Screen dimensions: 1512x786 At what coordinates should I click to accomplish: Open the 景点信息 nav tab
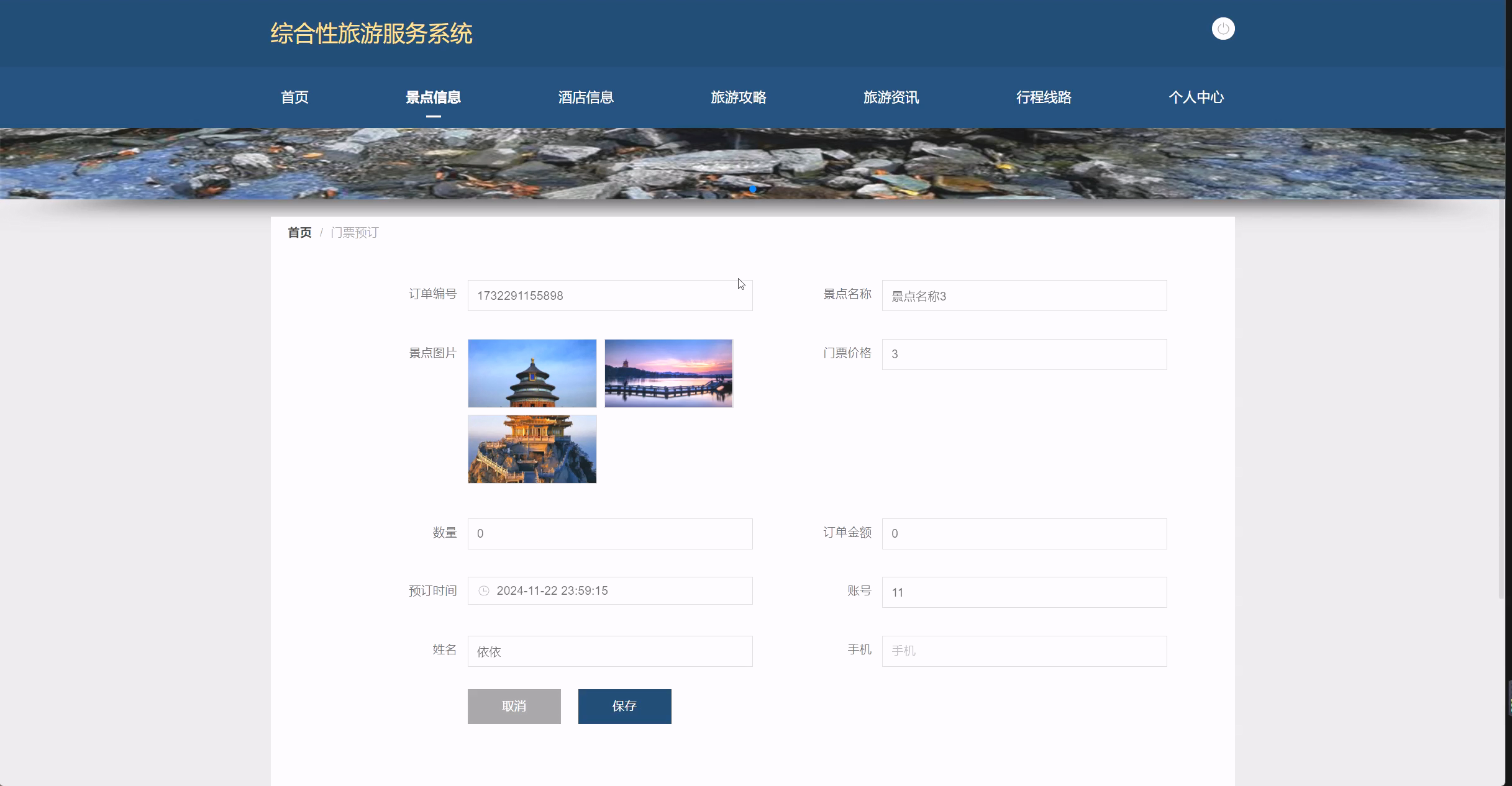(x=433, y=97)
